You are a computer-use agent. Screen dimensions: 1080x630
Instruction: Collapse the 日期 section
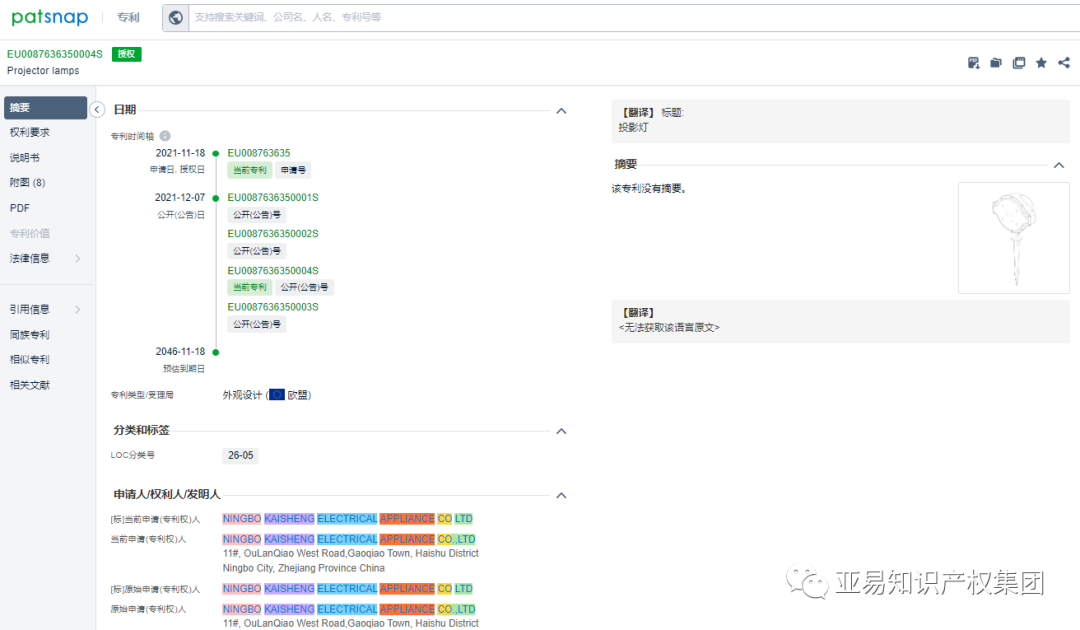(561, 111)
